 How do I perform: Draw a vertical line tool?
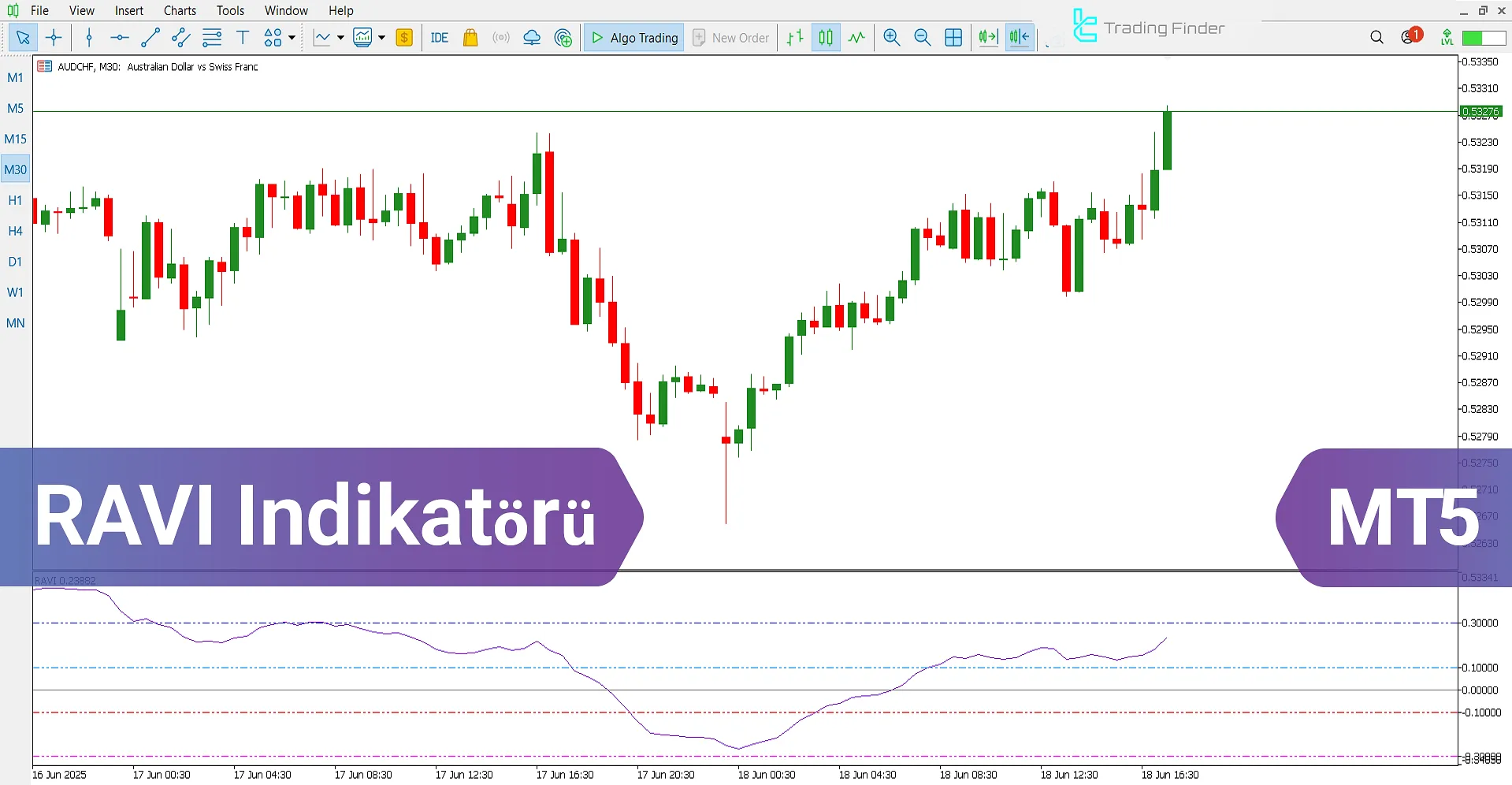89,38
